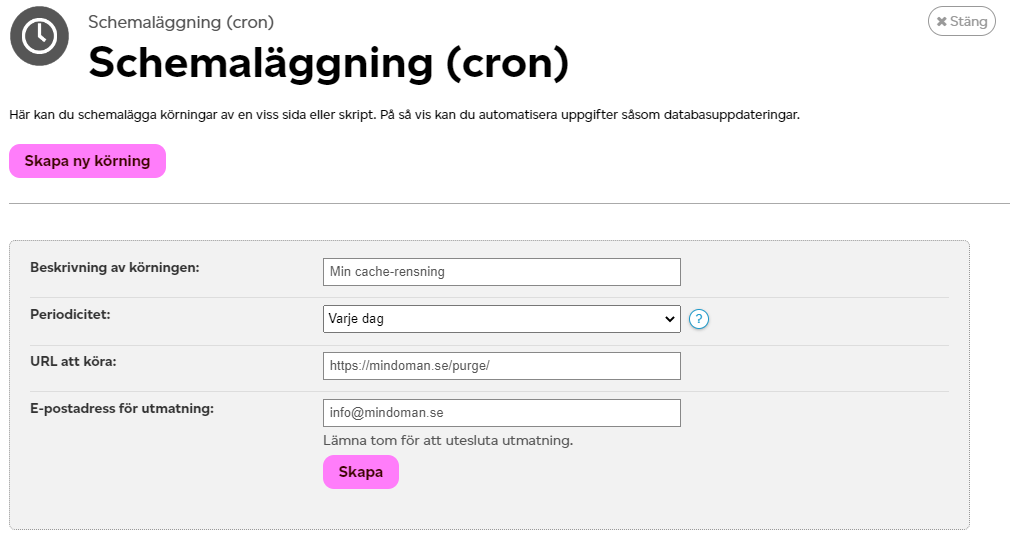Click the URL att köra label

pyautogui.click(x=73, y=361)
